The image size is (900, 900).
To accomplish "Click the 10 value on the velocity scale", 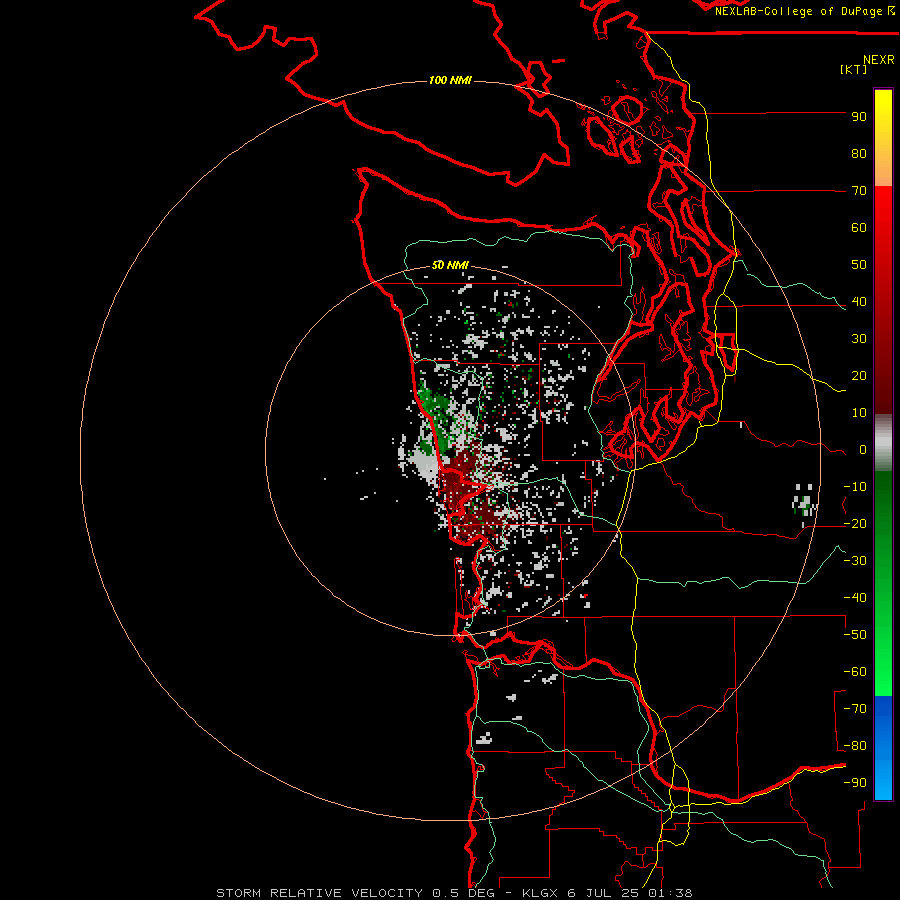I will pyautogui.click(x=859, y=413).
